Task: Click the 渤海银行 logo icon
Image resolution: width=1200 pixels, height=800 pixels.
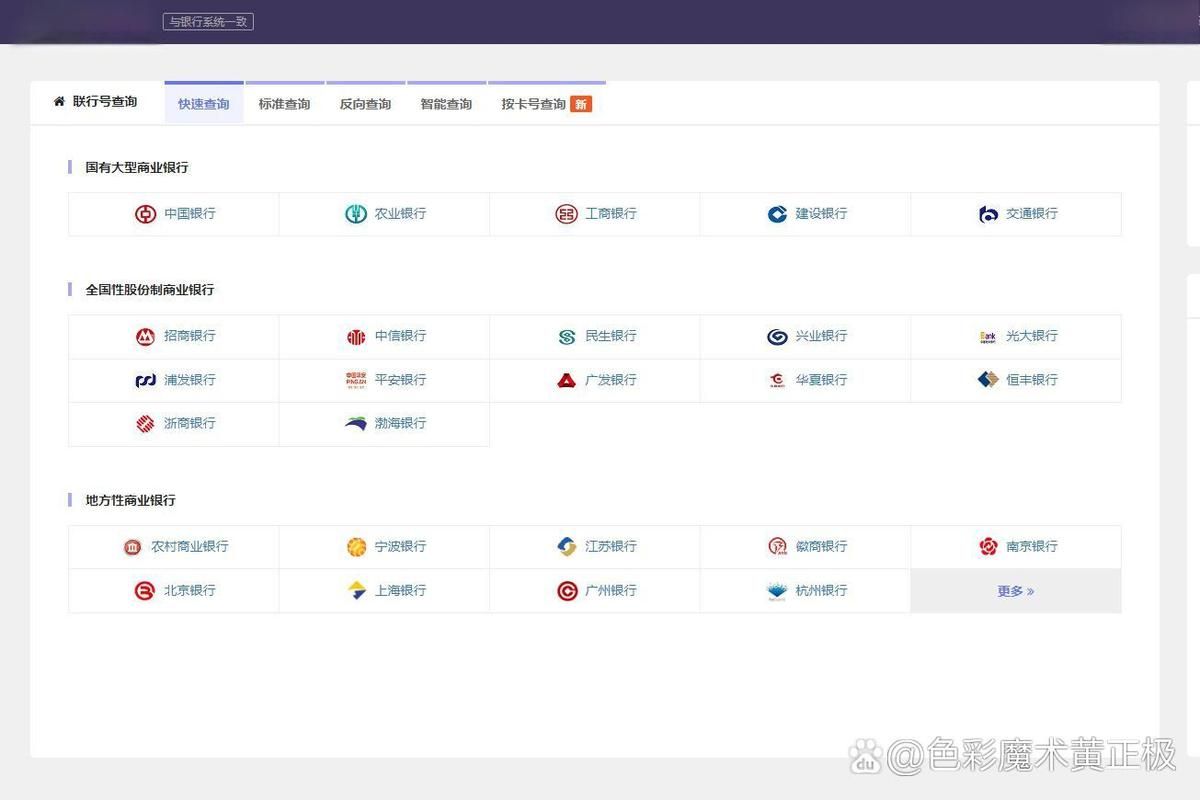Action: [x=356, y=424]
